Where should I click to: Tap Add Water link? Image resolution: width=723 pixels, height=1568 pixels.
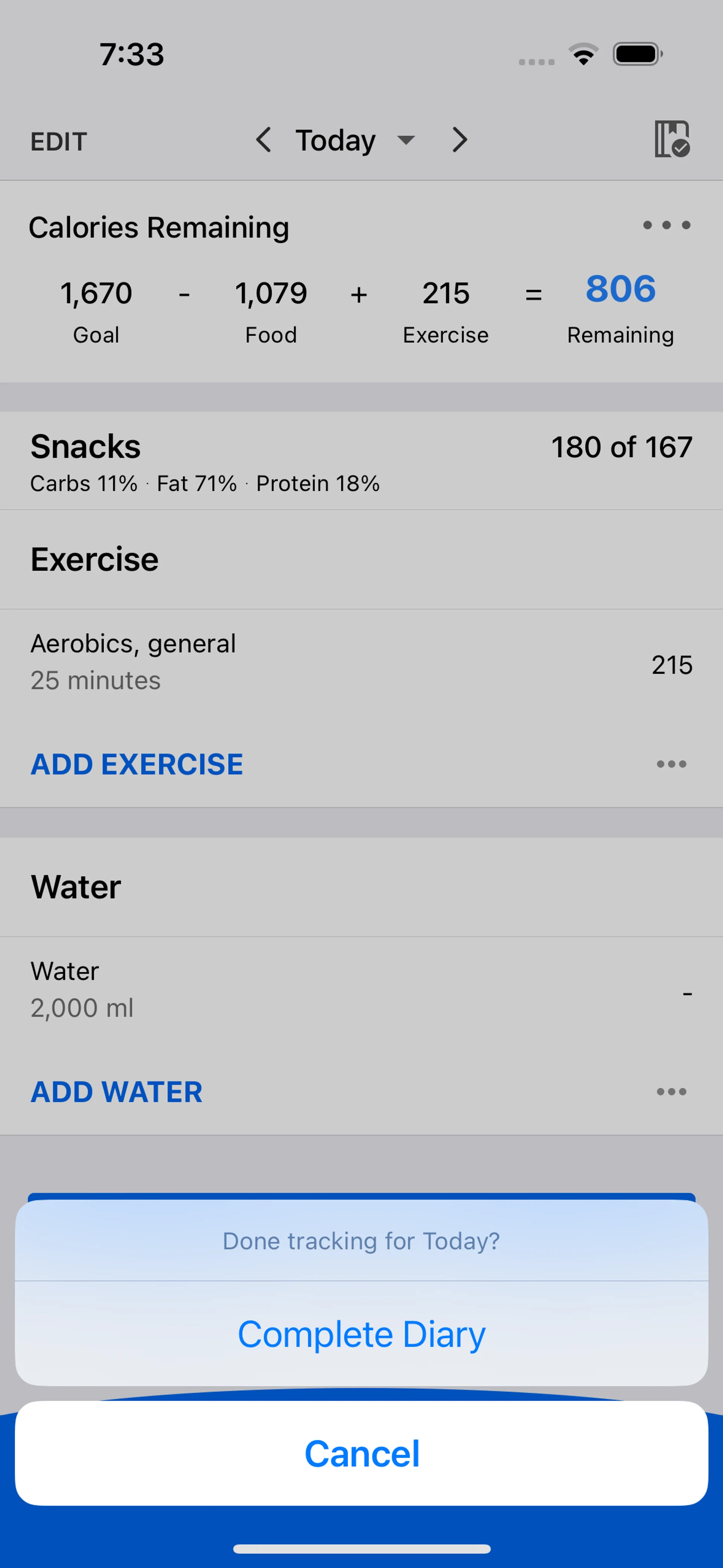click(117, 1092)
